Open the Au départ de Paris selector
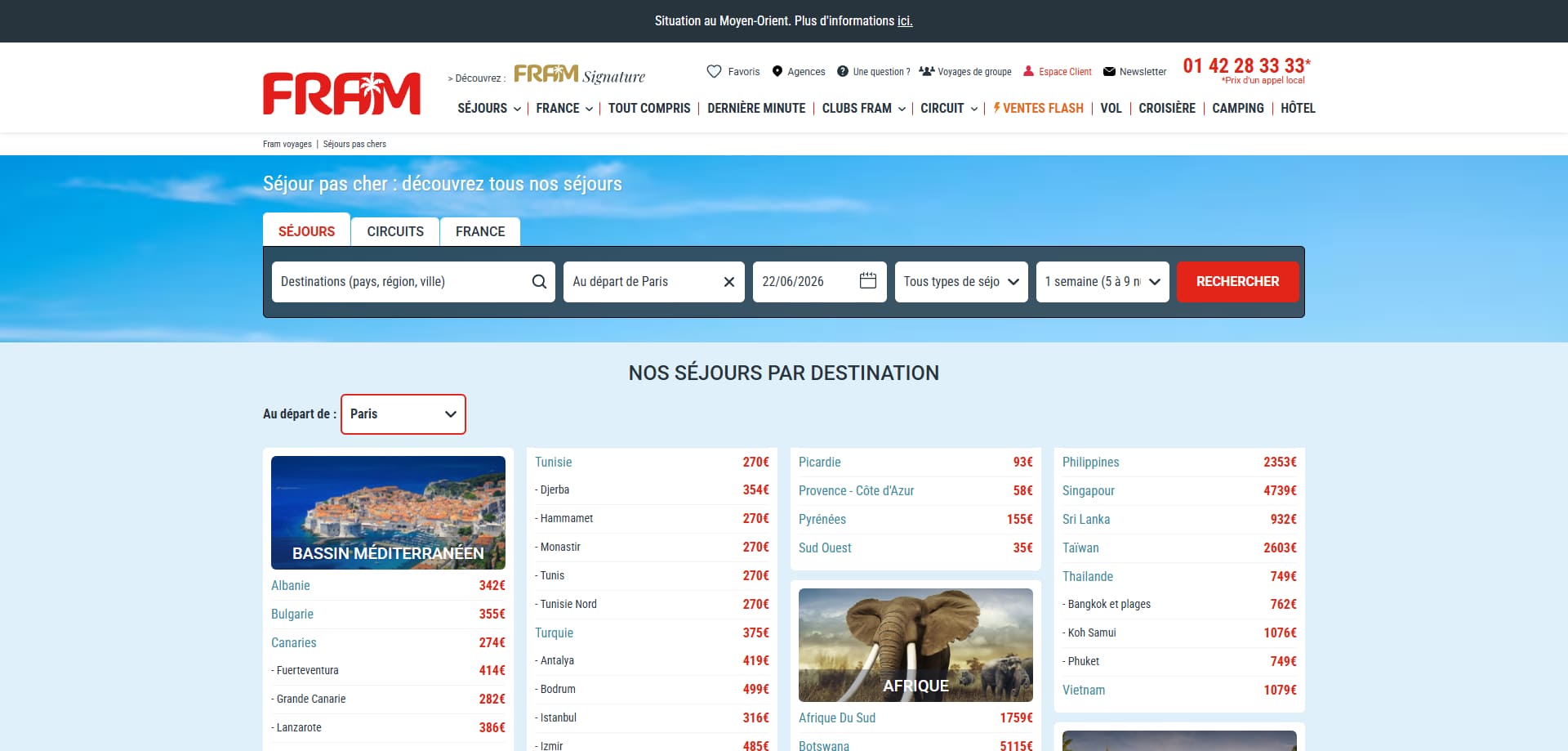The image size is (1568, 751). pos(403,414)
